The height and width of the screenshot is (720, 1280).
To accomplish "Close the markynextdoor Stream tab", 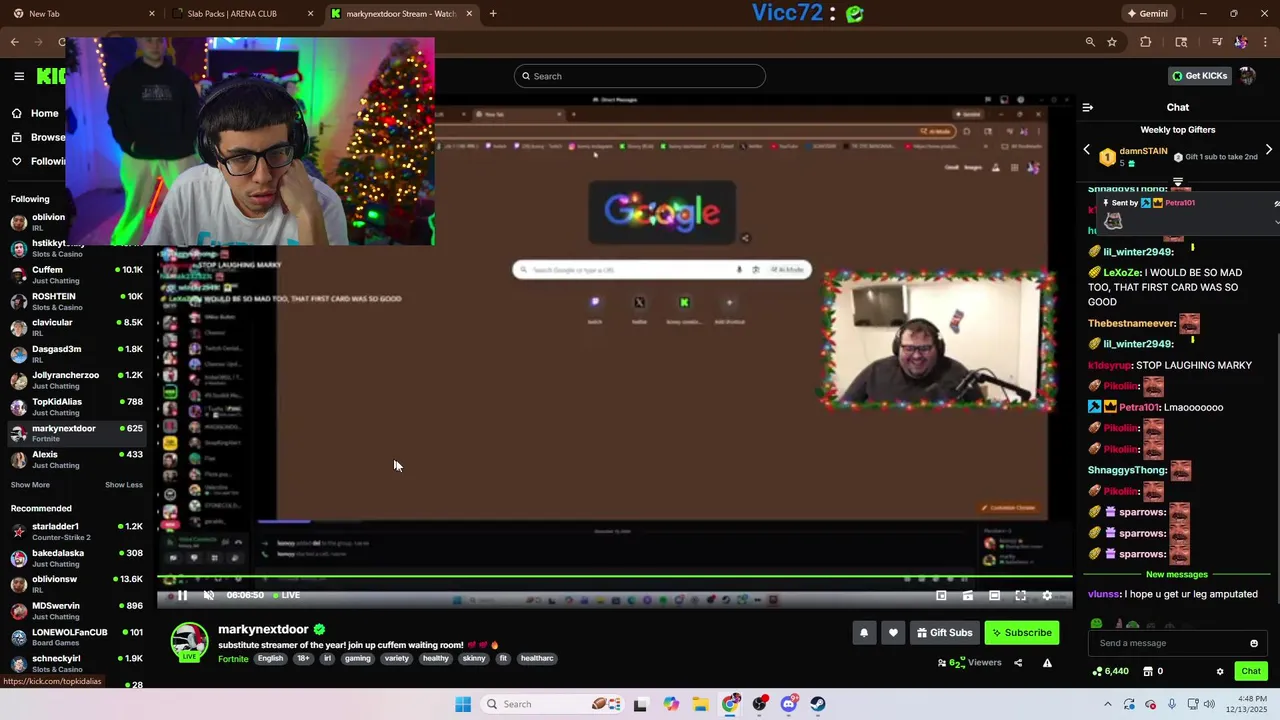I will (x=469, y=14).
